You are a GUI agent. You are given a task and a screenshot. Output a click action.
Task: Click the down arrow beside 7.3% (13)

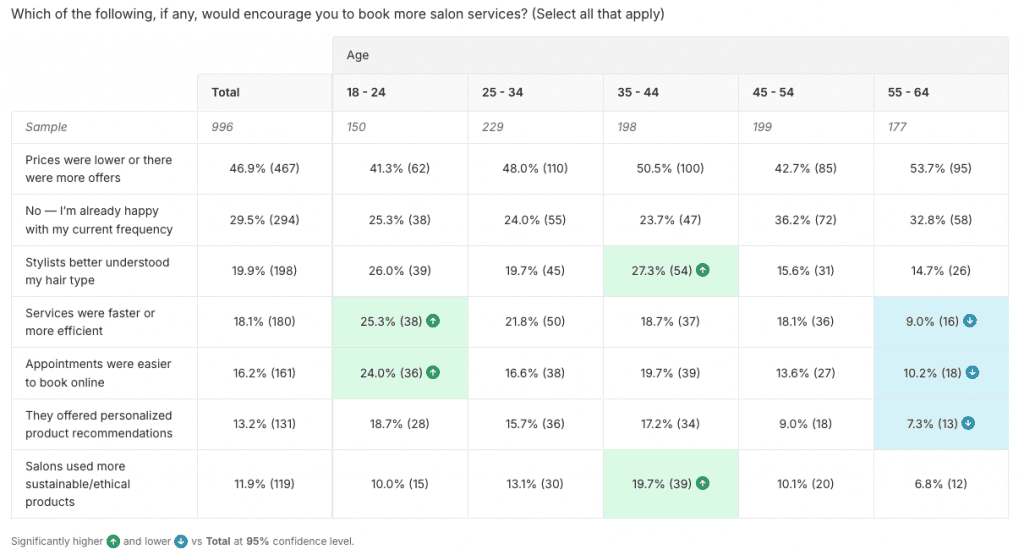(x=969, y=424)
